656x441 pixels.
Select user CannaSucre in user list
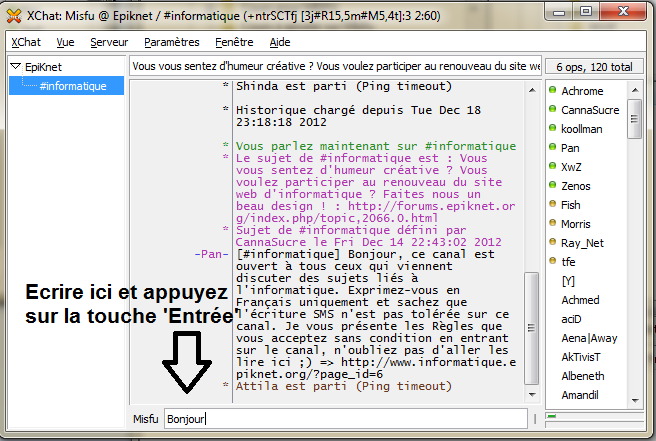coord(590,110)
